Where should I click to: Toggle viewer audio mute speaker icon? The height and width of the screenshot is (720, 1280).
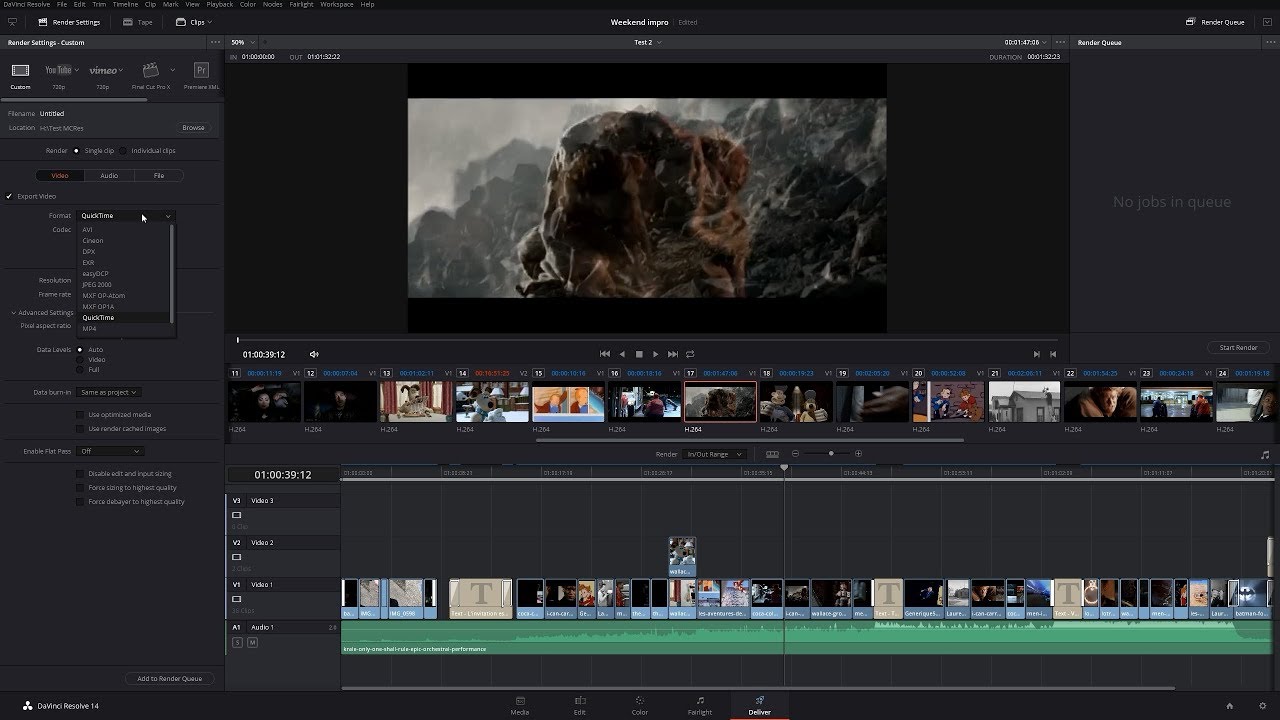point(314,354)
